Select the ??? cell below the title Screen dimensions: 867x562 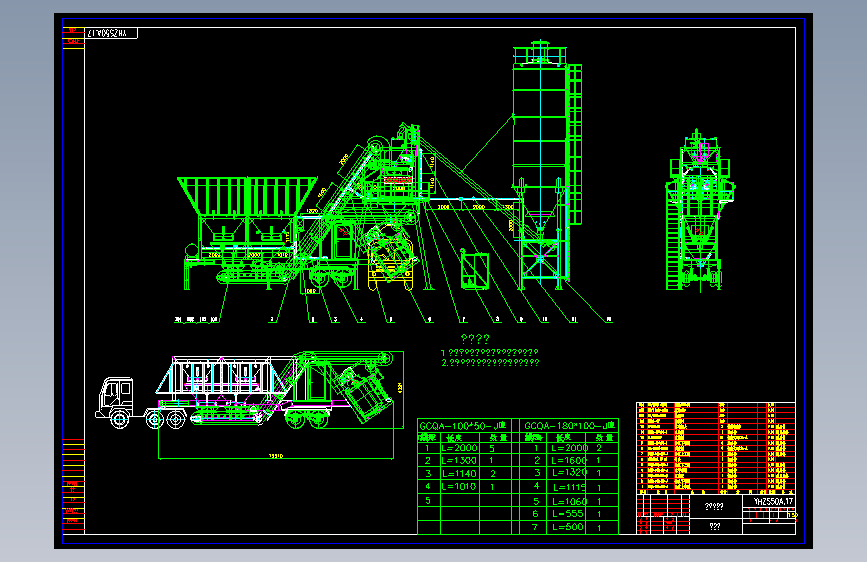[714, 527]
